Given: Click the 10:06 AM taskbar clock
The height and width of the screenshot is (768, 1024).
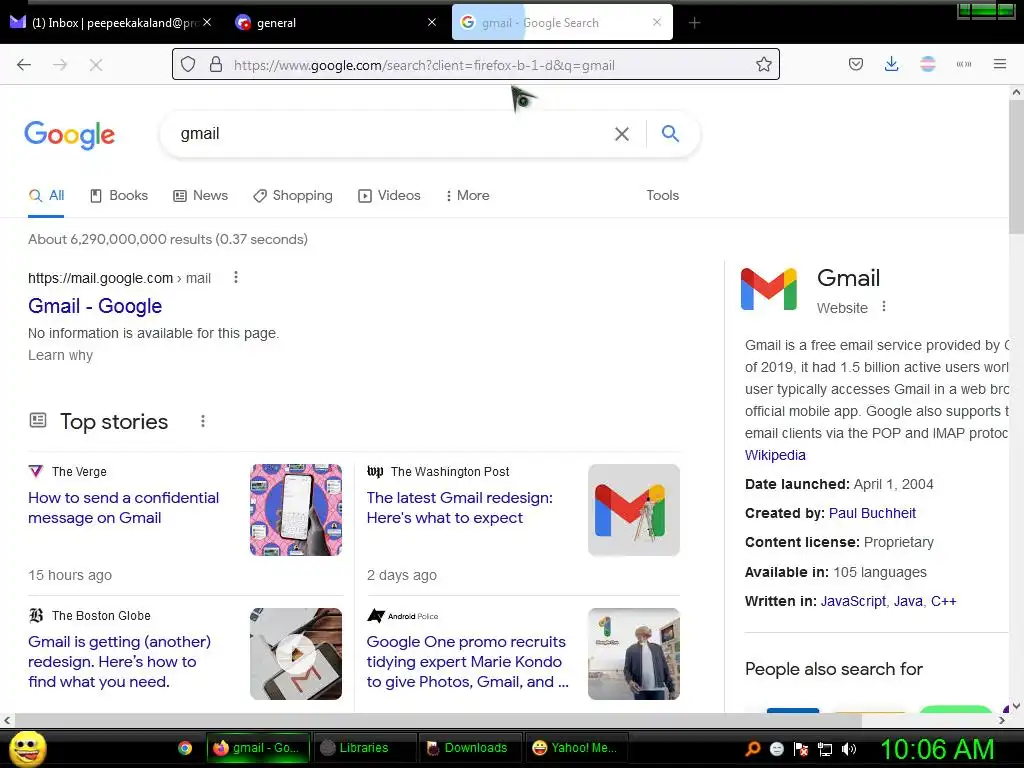Looking at the screenshot, I should (937, 749).
